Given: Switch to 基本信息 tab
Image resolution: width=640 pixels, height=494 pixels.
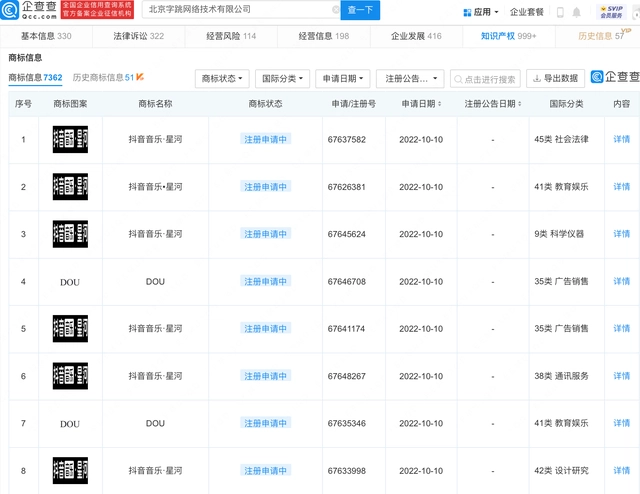Looking at the screenshot, I should coord(46,36).
